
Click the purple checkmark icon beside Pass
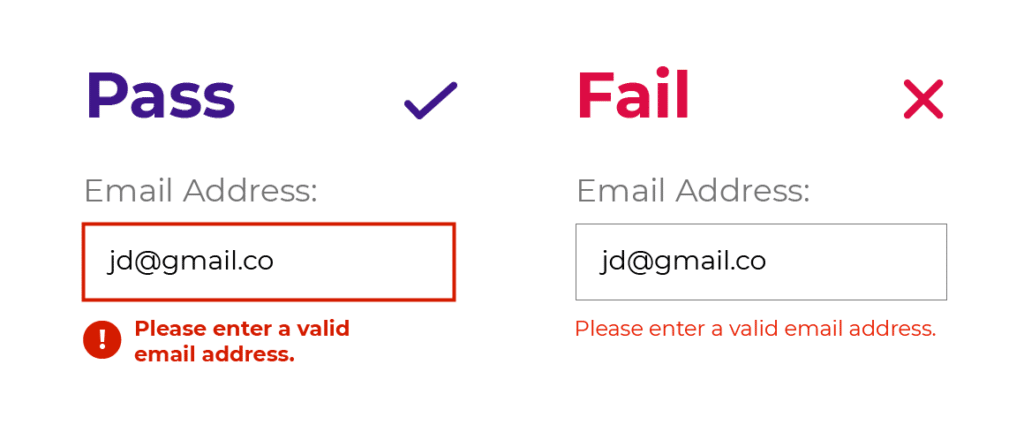[431, 101]
